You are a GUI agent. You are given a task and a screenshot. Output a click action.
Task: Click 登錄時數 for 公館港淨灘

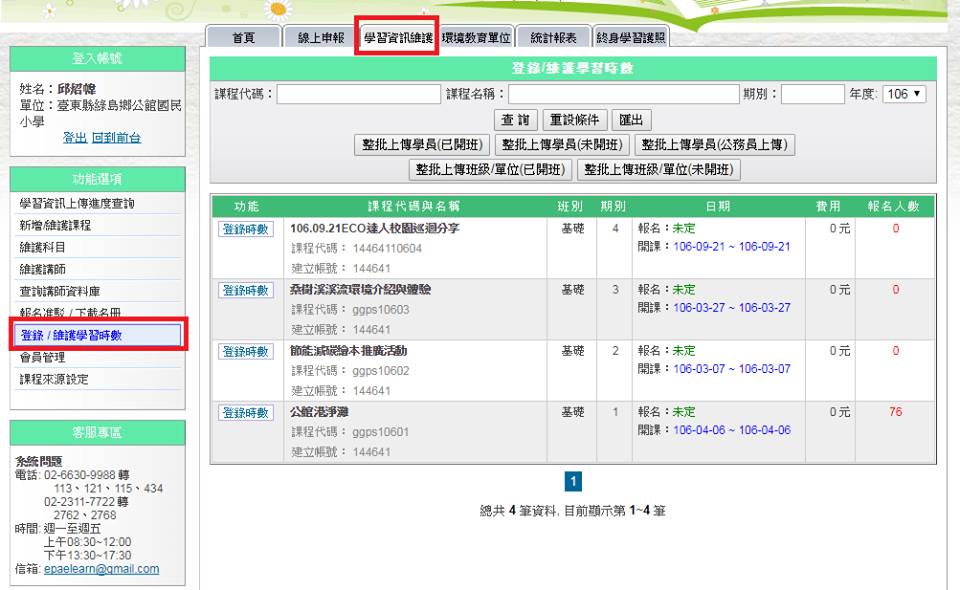pos(246,413)
